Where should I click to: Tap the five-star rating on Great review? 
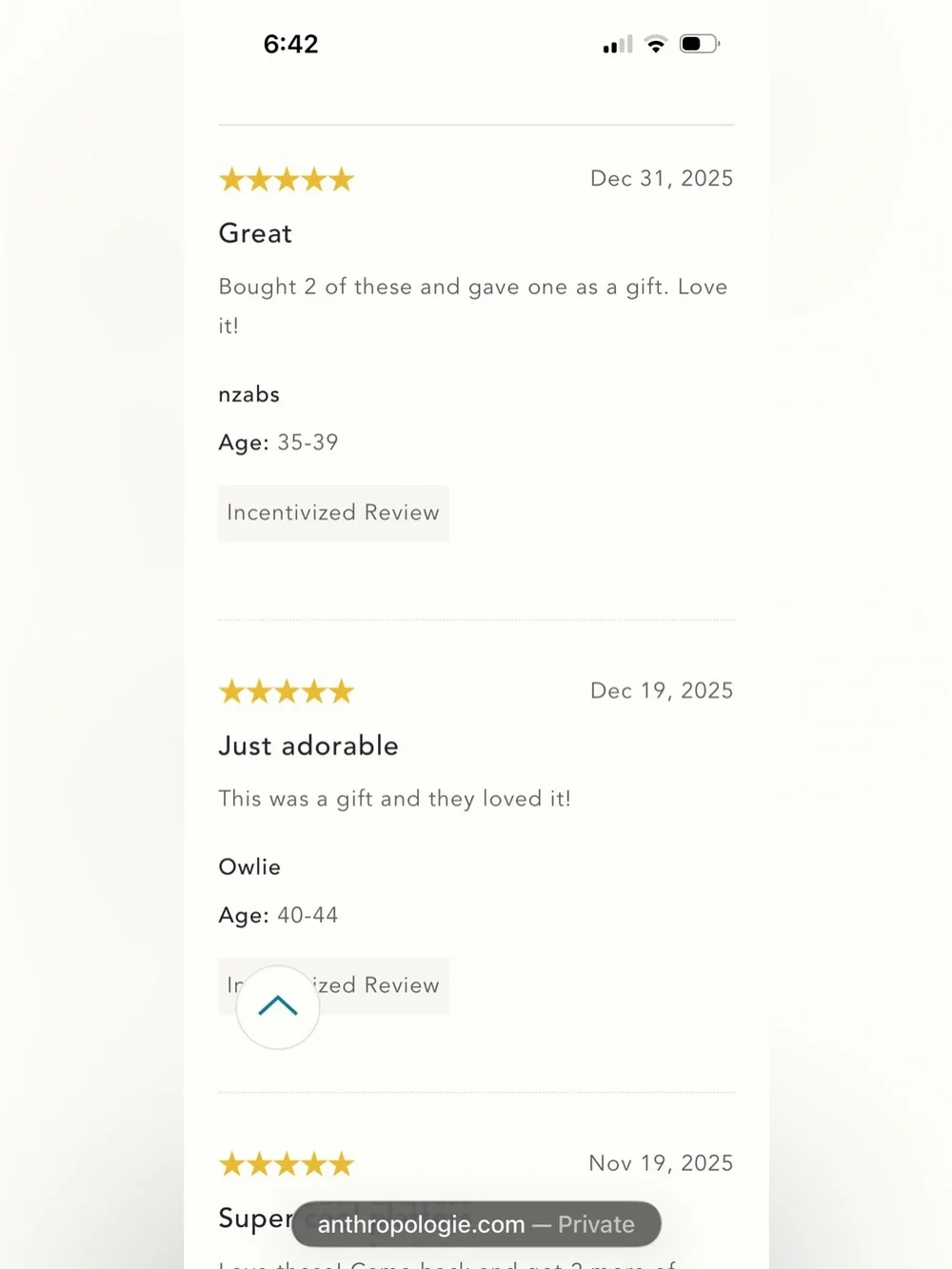point(287,179)
